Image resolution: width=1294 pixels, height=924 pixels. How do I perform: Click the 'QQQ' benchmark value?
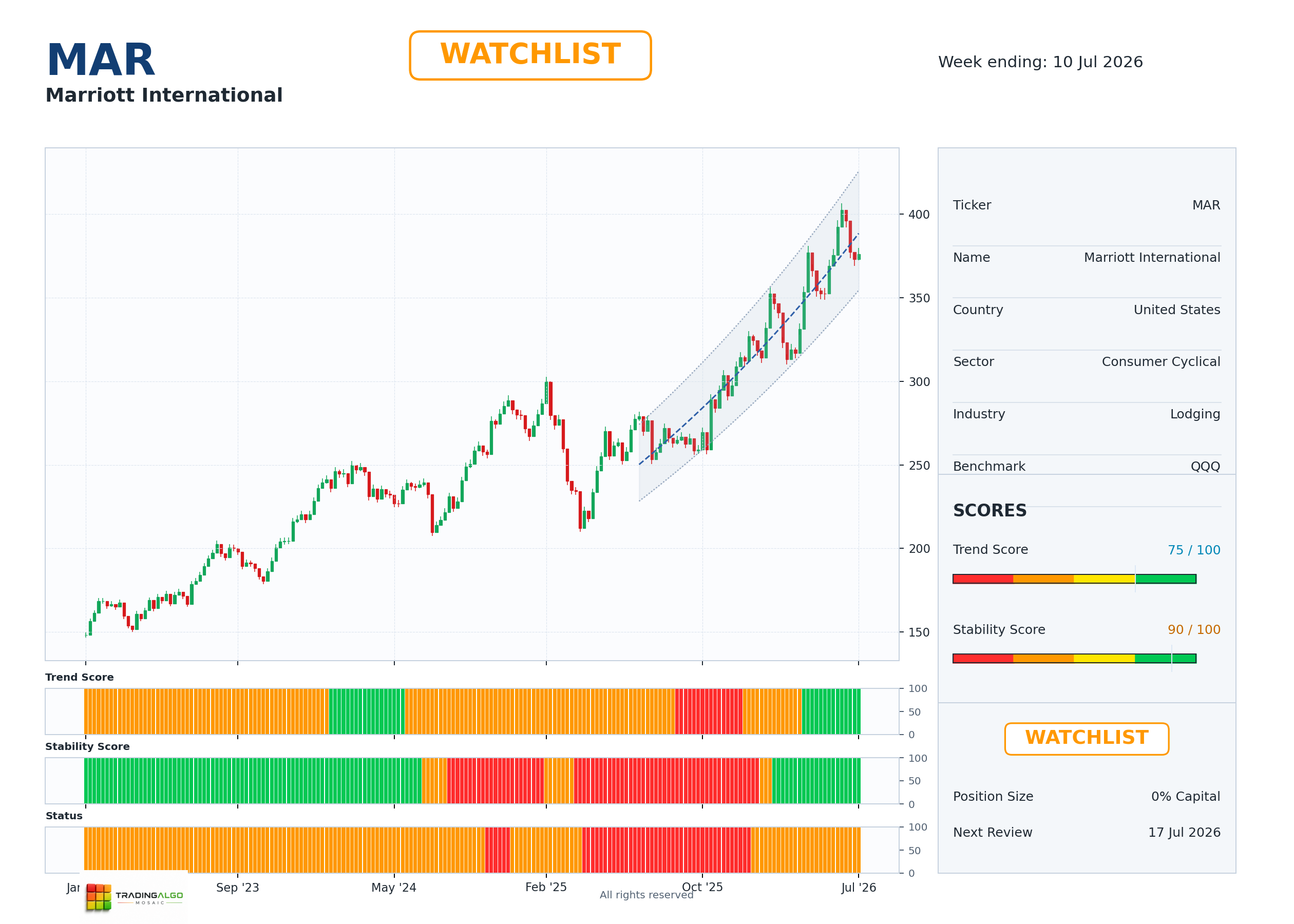click(x=1205, y=466)
